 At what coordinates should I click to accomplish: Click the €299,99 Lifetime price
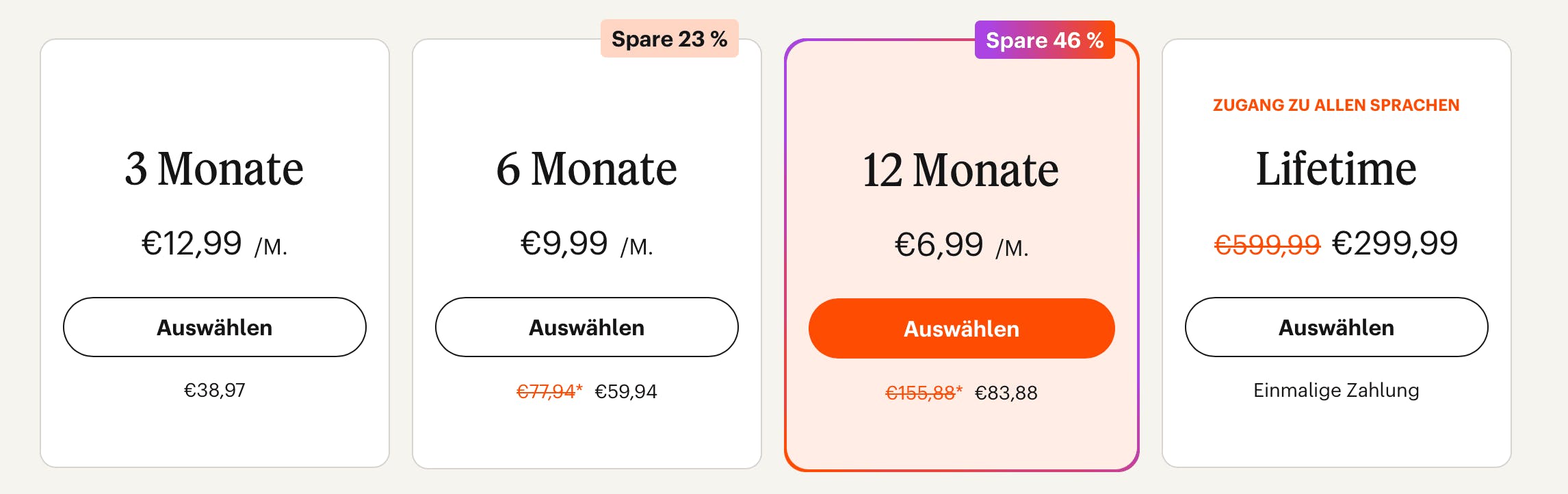1395,244
